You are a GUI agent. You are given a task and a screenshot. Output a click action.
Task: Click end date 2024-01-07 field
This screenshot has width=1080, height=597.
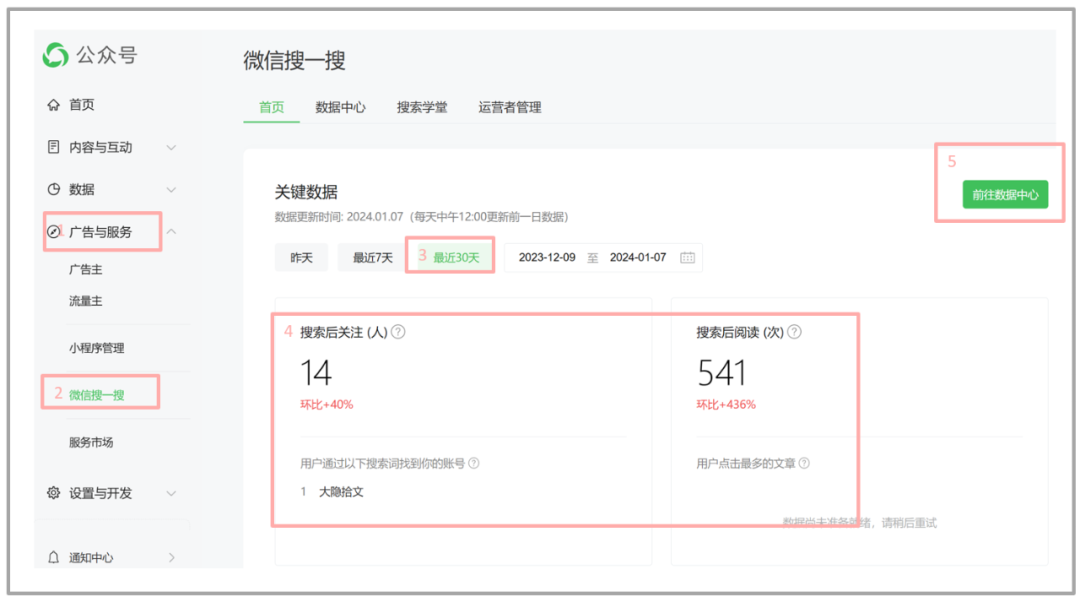pos(638,258)
